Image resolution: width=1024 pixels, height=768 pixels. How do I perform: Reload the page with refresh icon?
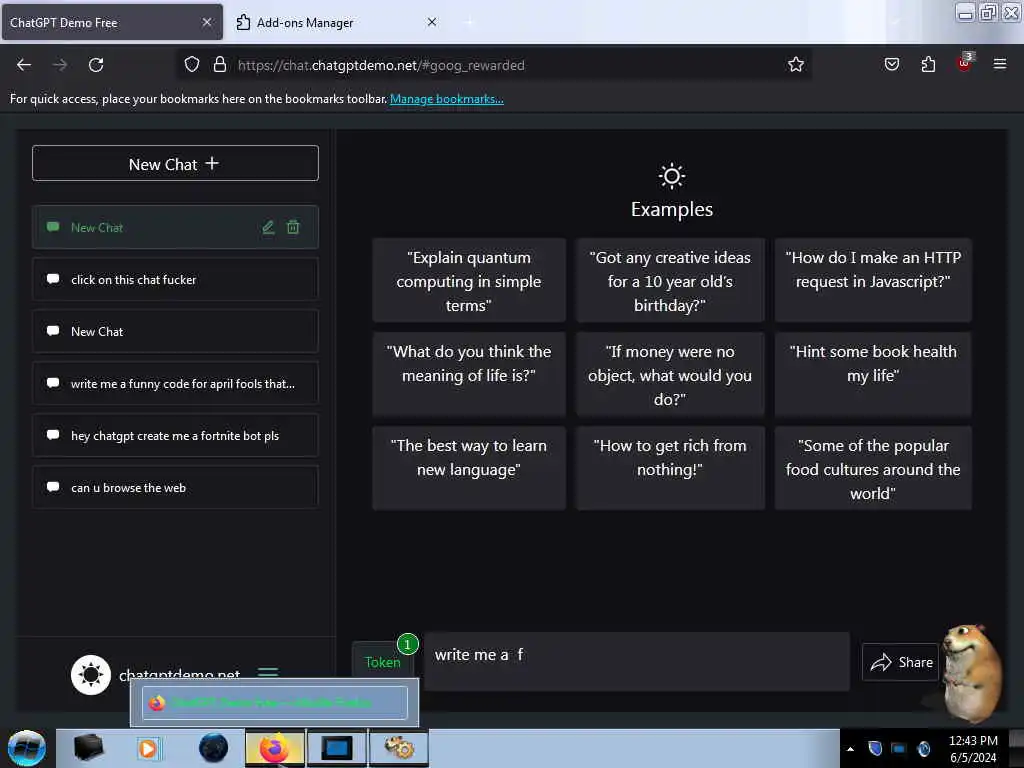click(96, 65)
